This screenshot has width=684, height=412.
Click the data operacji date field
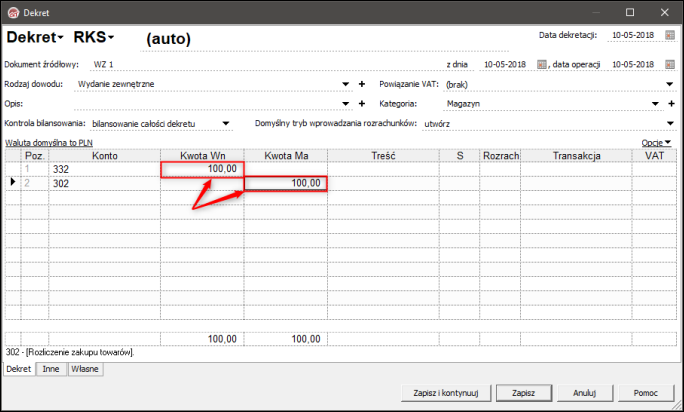(x=633, y=64)
